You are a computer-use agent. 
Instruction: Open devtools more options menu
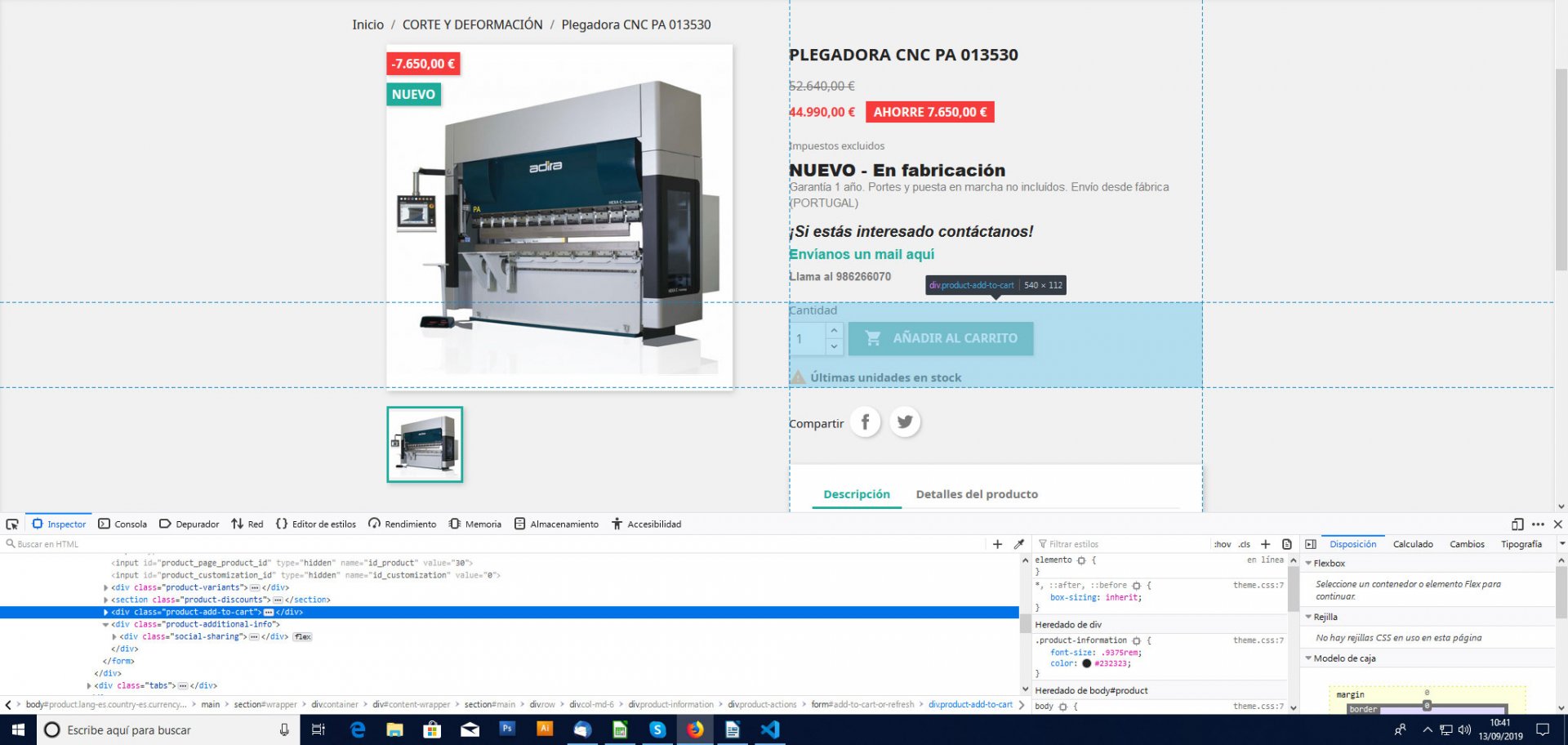tap(1539, 524)
